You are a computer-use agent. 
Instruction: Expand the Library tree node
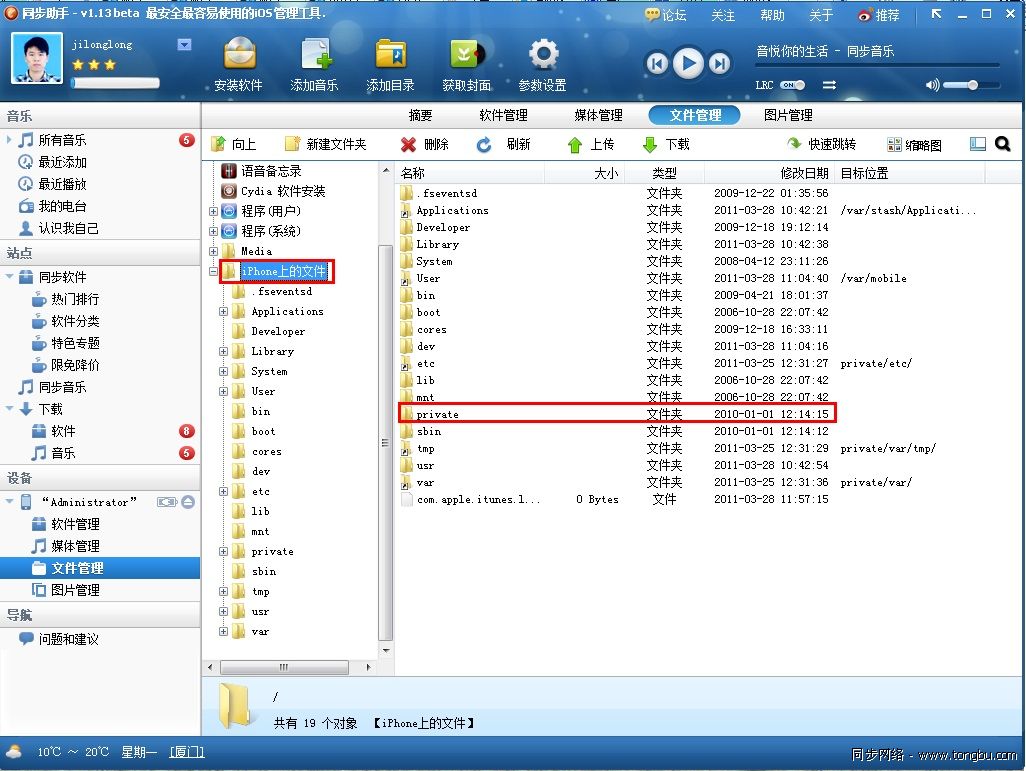coord(223,351)
